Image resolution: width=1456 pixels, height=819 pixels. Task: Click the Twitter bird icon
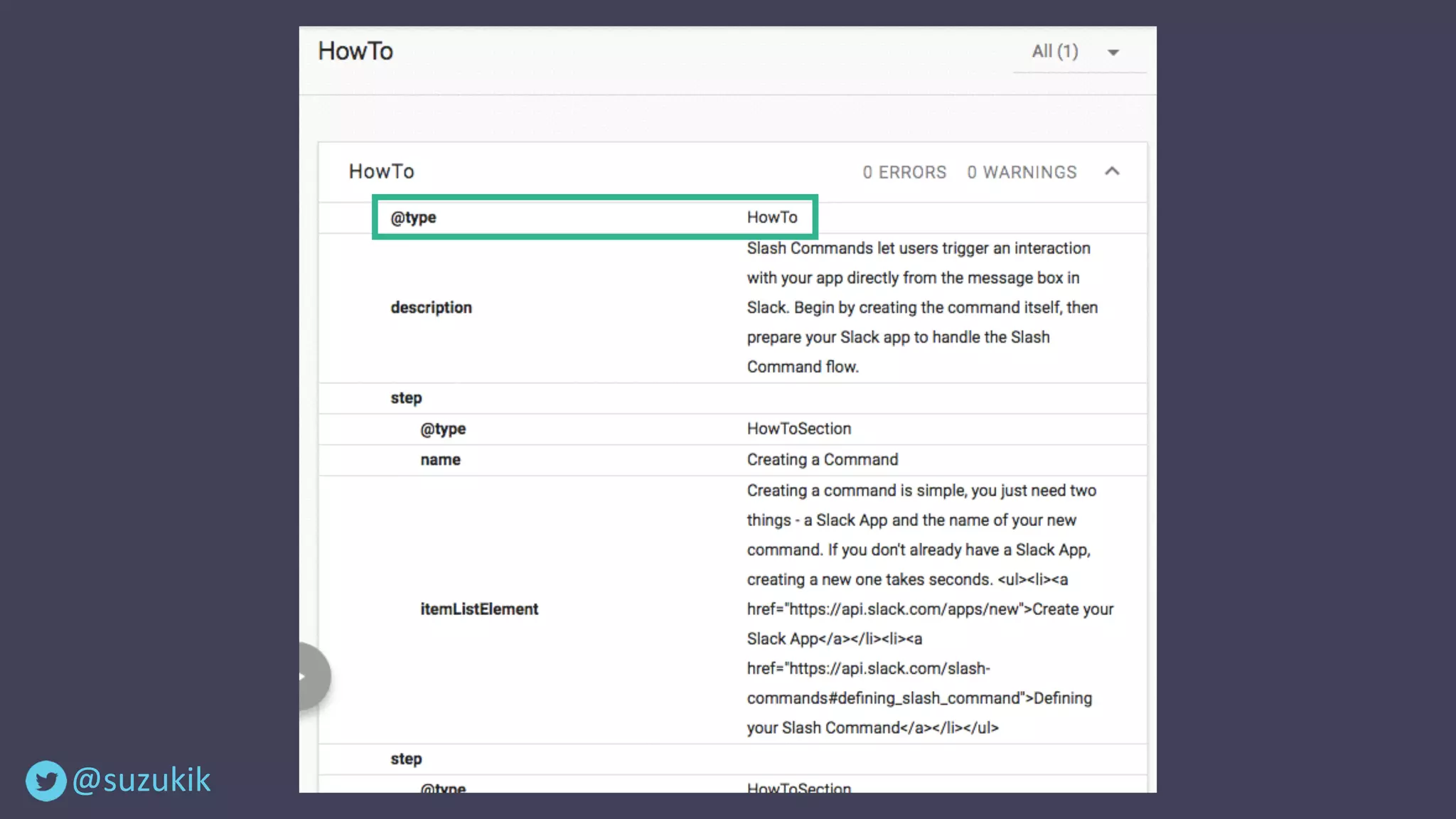[x=46, y=781]
